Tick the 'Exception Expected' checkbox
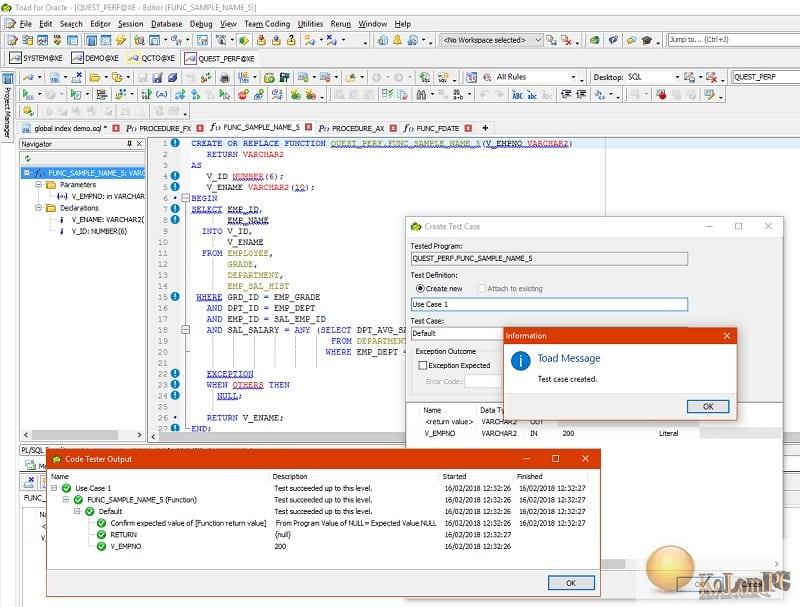 pyautogui.click(x=422, y=365)
